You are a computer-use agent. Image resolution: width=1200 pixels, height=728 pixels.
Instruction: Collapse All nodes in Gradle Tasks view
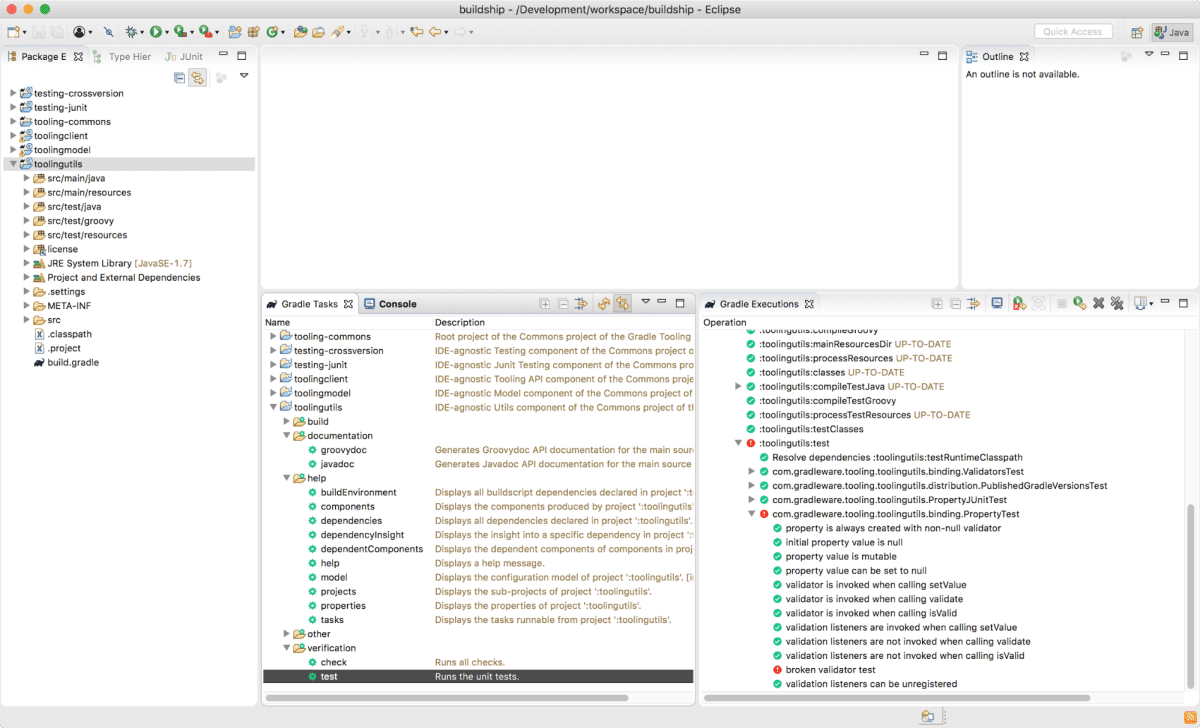click(563, 304)
